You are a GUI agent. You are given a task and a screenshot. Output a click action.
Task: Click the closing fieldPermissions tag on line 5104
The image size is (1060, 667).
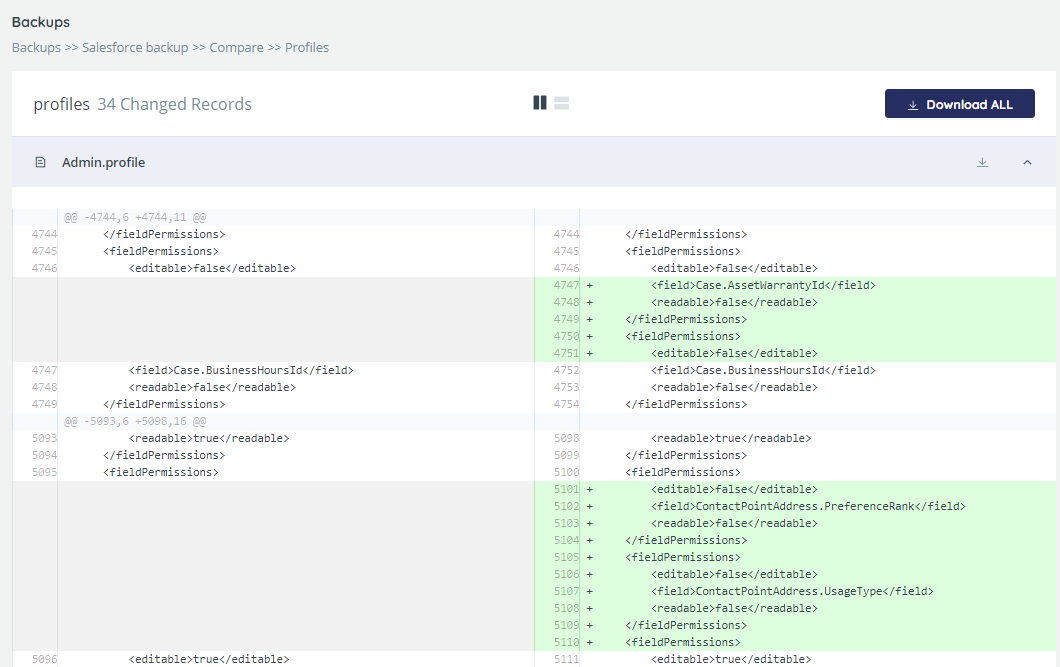click(686, 541)
